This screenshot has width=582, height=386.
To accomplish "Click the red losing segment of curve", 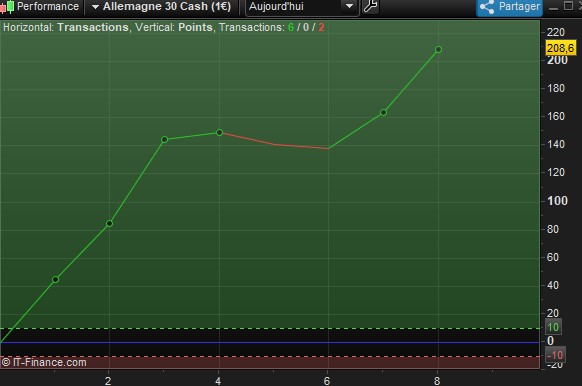I will coord(274,144).
